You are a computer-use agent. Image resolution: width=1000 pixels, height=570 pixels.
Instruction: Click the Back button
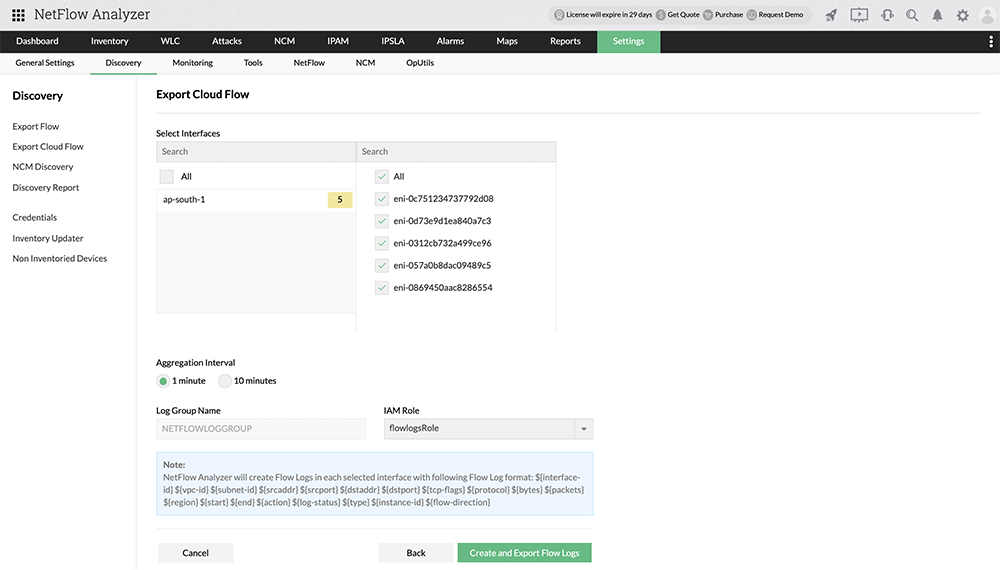pos(416,553)
